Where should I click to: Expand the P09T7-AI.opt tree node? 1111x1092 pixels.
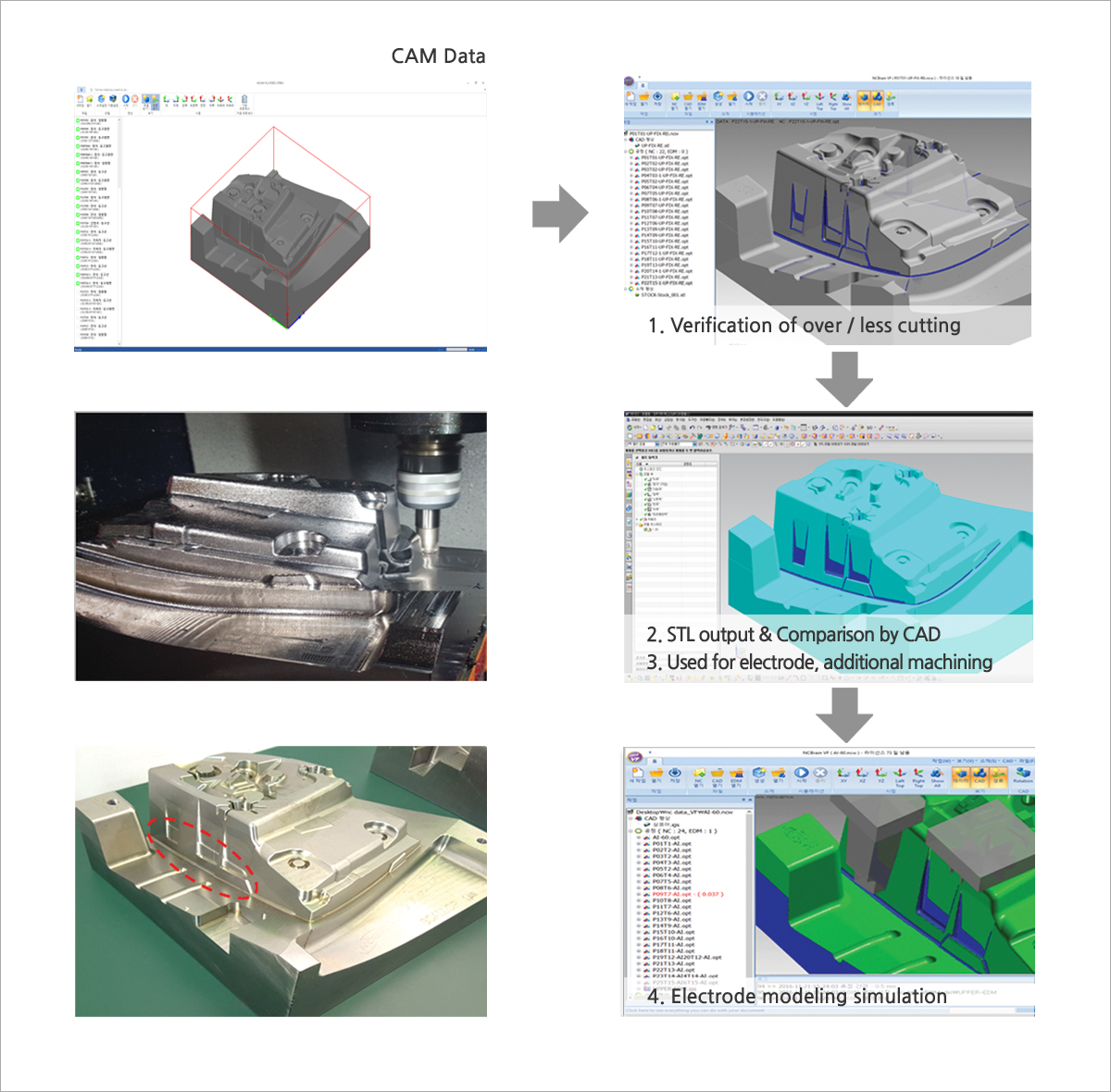[638, 894]
